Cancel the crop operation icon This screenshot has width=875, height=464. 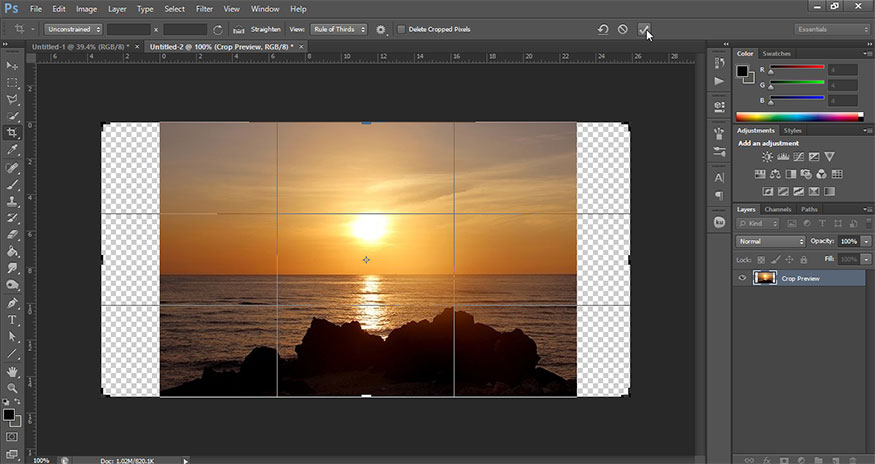(622, 30)
